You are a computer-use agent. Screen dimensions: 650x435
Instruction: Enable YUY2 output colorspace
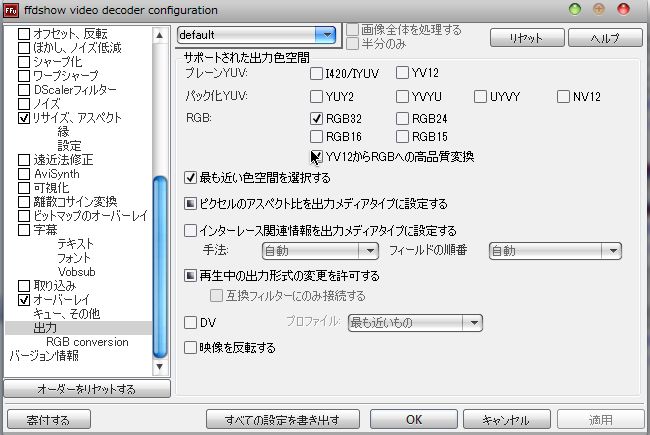(x=316, y=97)
